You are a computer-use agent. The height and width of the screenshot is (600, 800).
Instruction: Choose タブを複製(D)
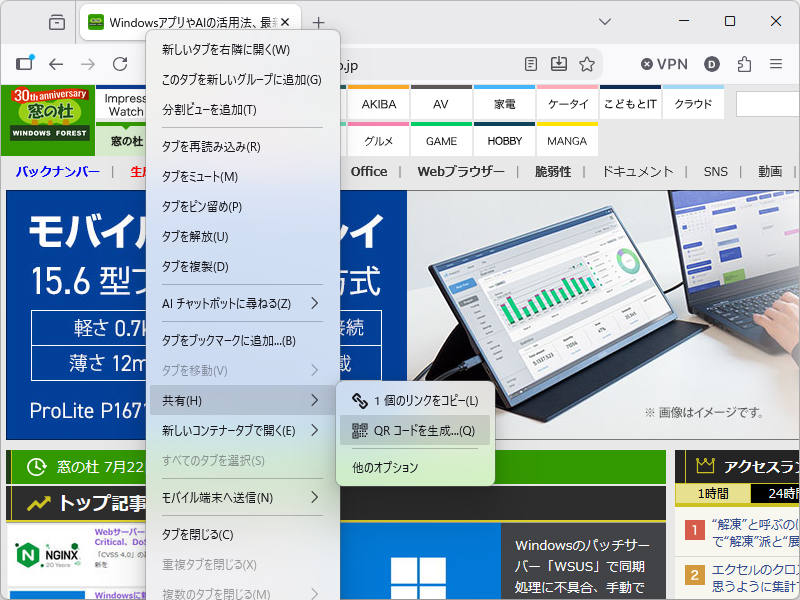243,267
